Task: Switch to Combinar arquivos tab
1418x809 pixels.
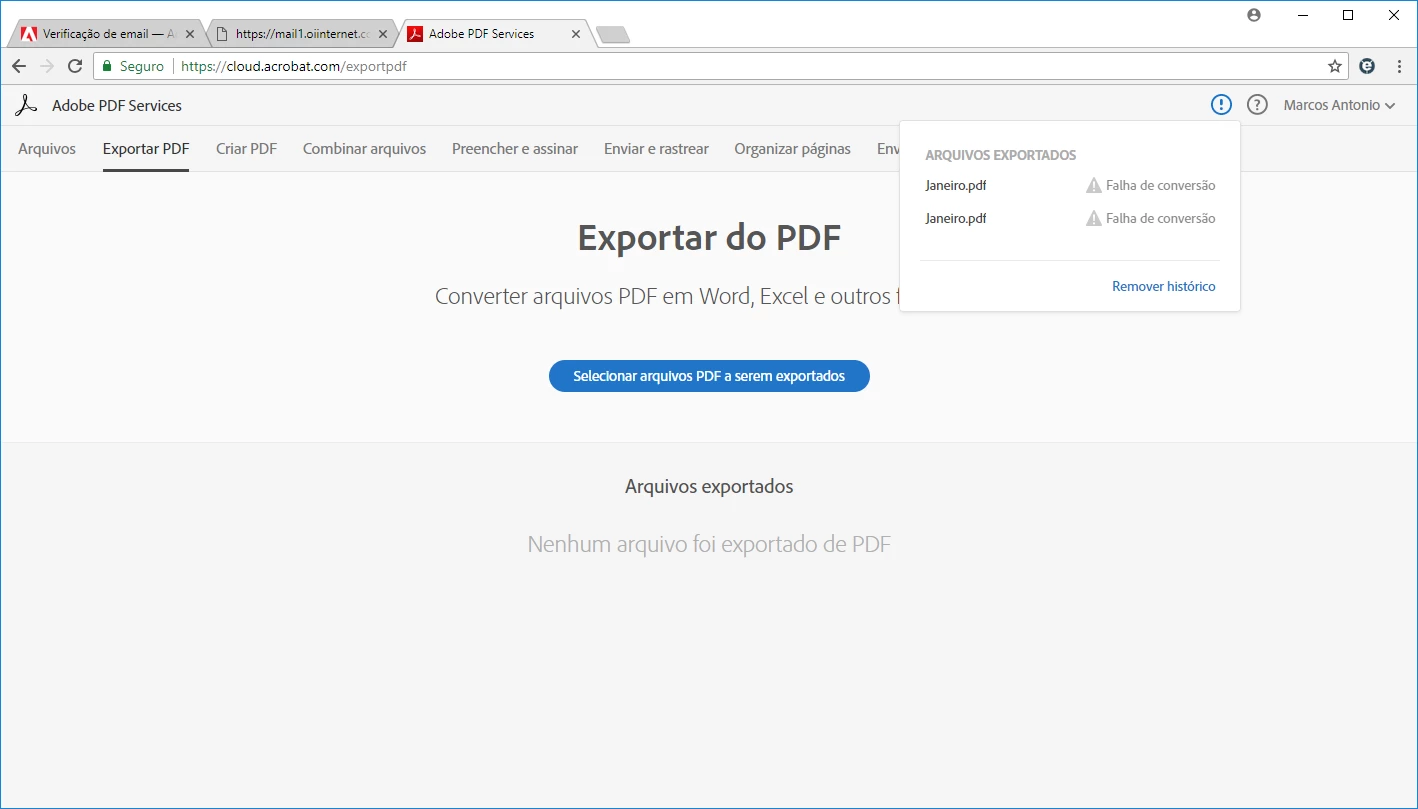Action: coord(364,149)
